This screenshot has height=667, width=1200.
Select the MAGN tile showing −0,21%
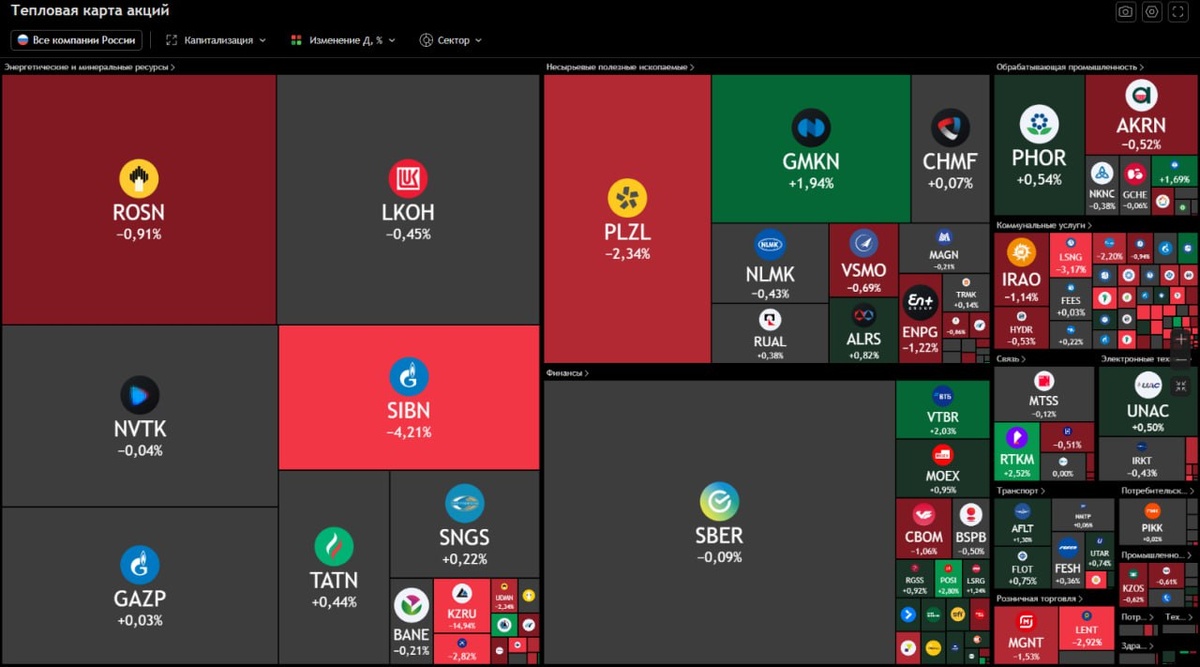point(944,248)
